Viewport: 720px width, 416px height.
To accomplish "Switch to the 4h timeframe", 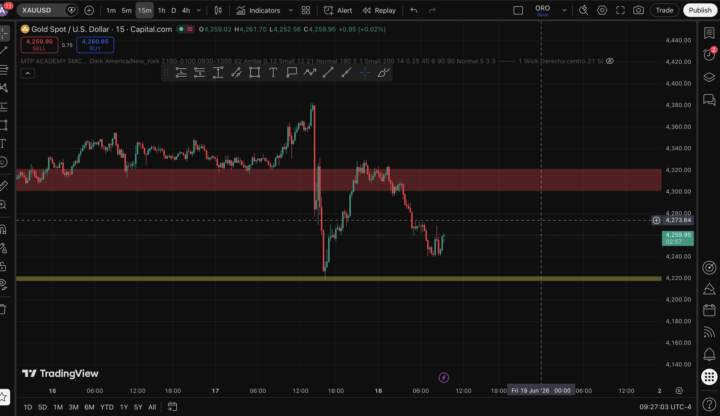I will click(186, 10).
